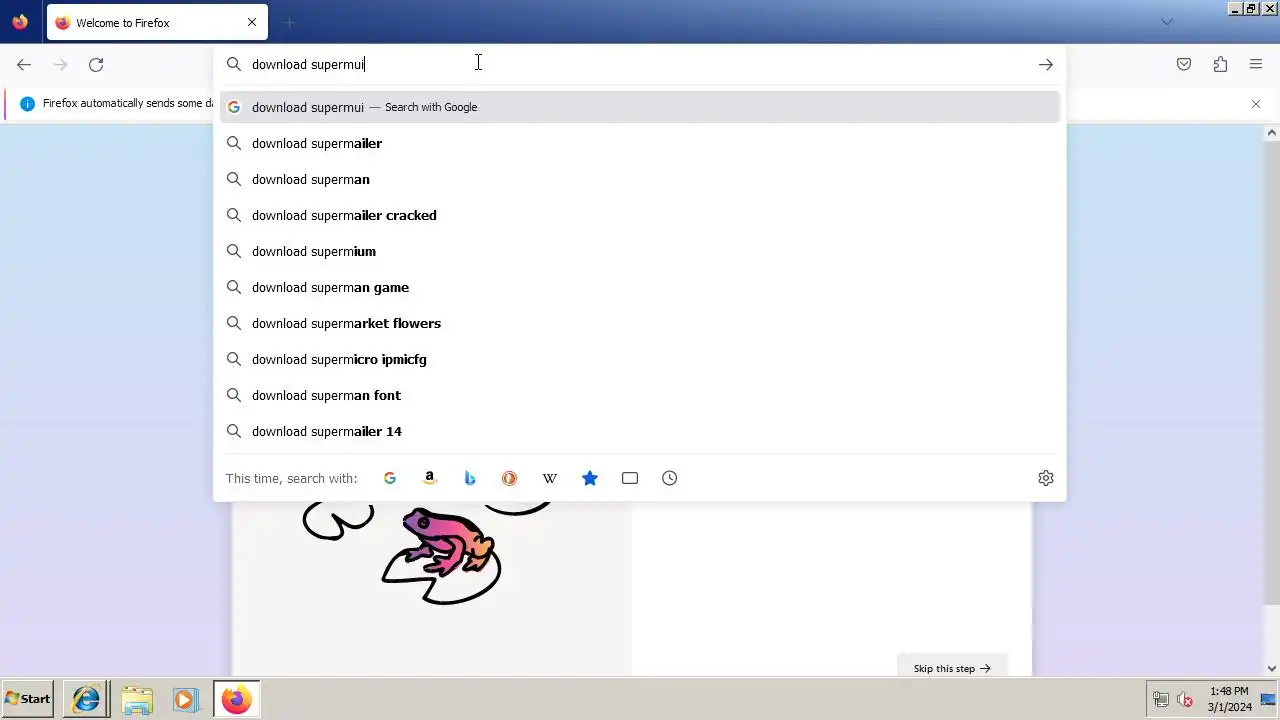Viewport: 1280px width, 720px height.
Task: Open the taskbar clock showing 1:48 PM
Action: [x=1229, y=699]
